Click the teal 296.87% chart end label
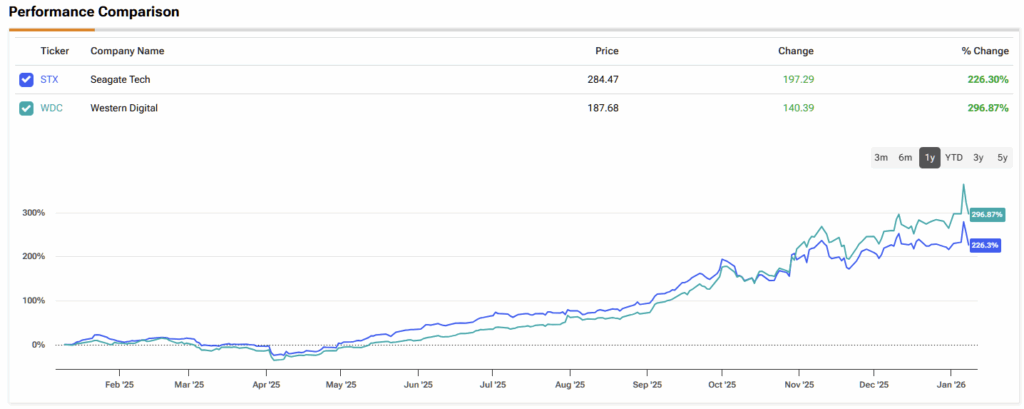Screen dimensions: 1024x409 click(x=987, y=215)
